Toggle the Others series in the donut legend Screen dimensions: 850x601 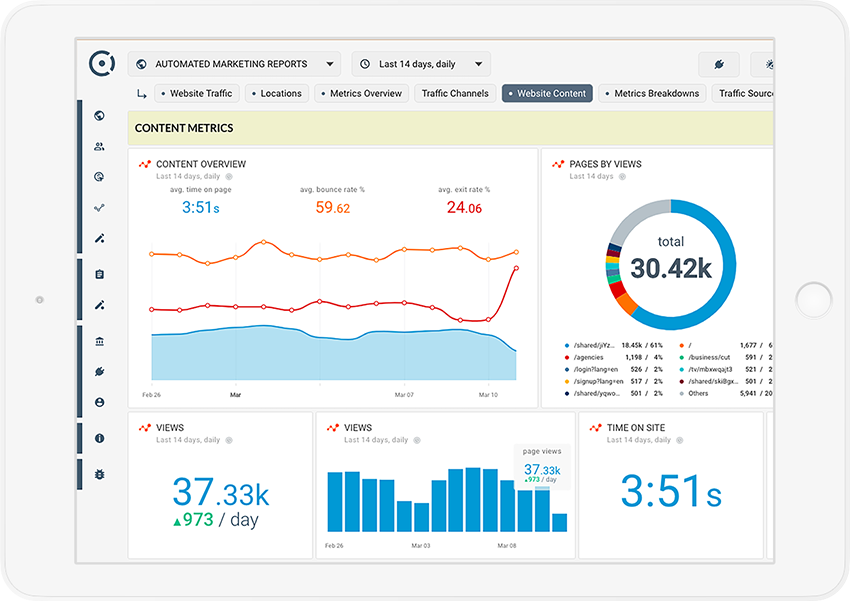(x=697, y=393)
